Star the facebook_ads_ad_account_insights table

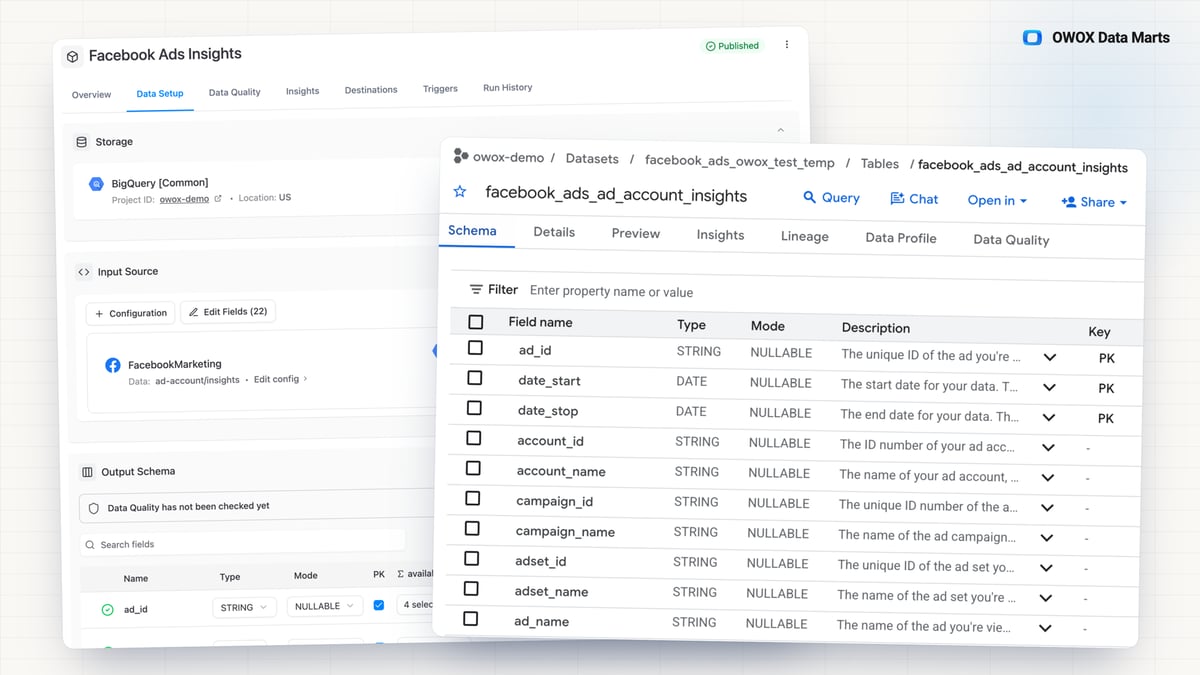tap(460, 192)
